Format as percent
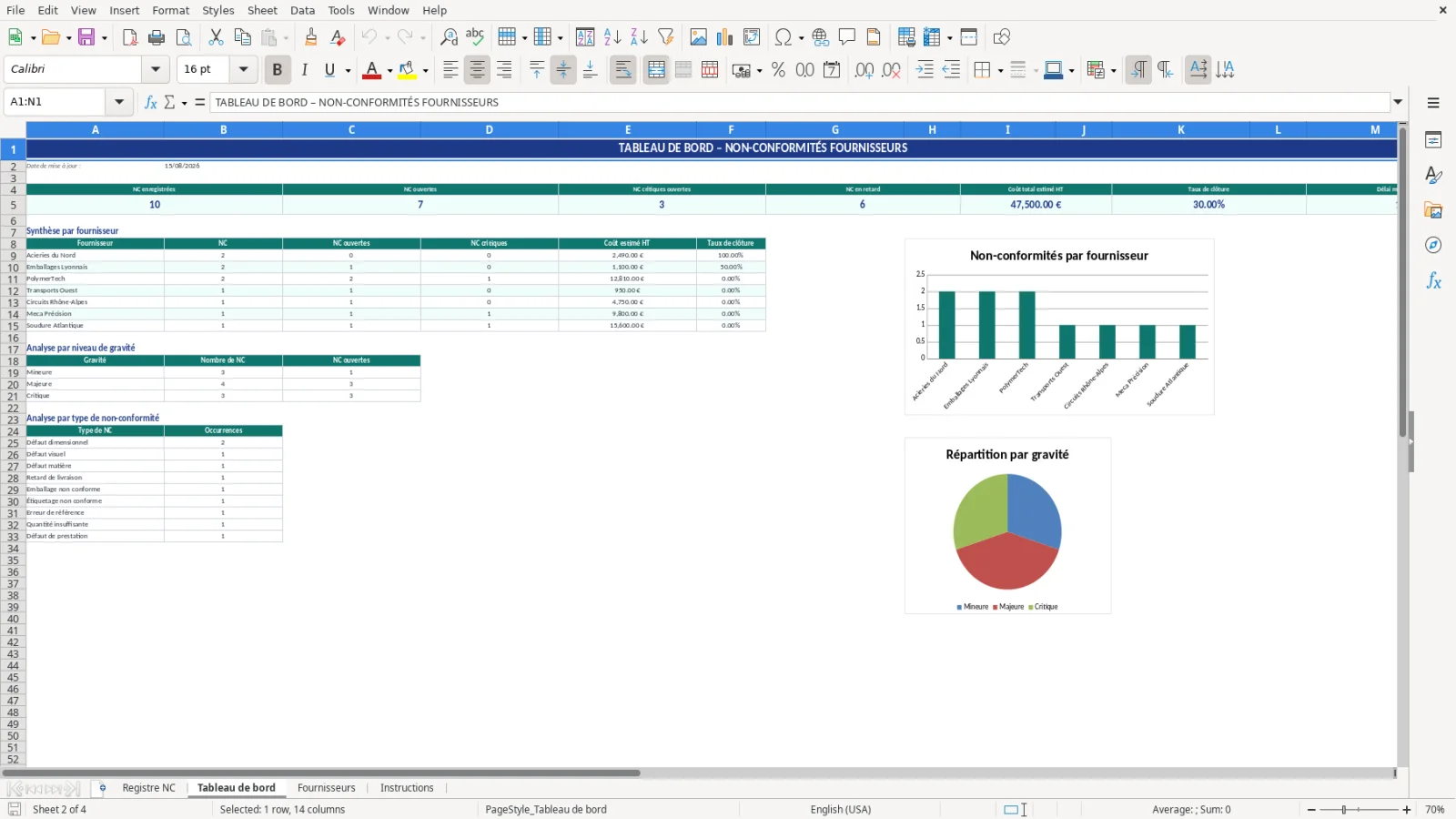The width and height of the screenshot is (1456, 819). click(x=778, y=70)
